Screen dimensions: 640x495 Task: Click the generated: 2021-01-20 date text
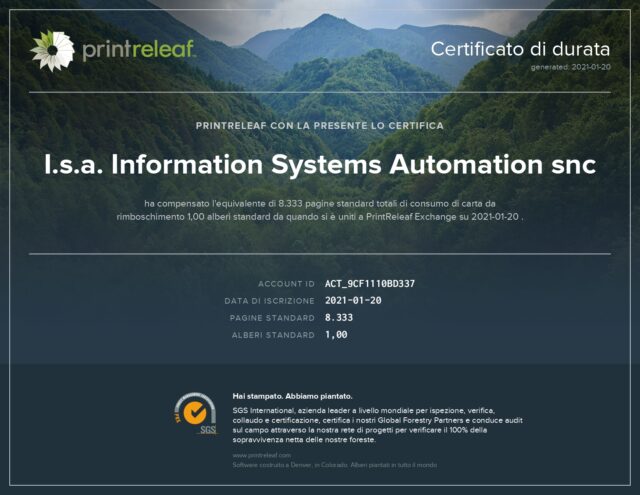point(571,67)
